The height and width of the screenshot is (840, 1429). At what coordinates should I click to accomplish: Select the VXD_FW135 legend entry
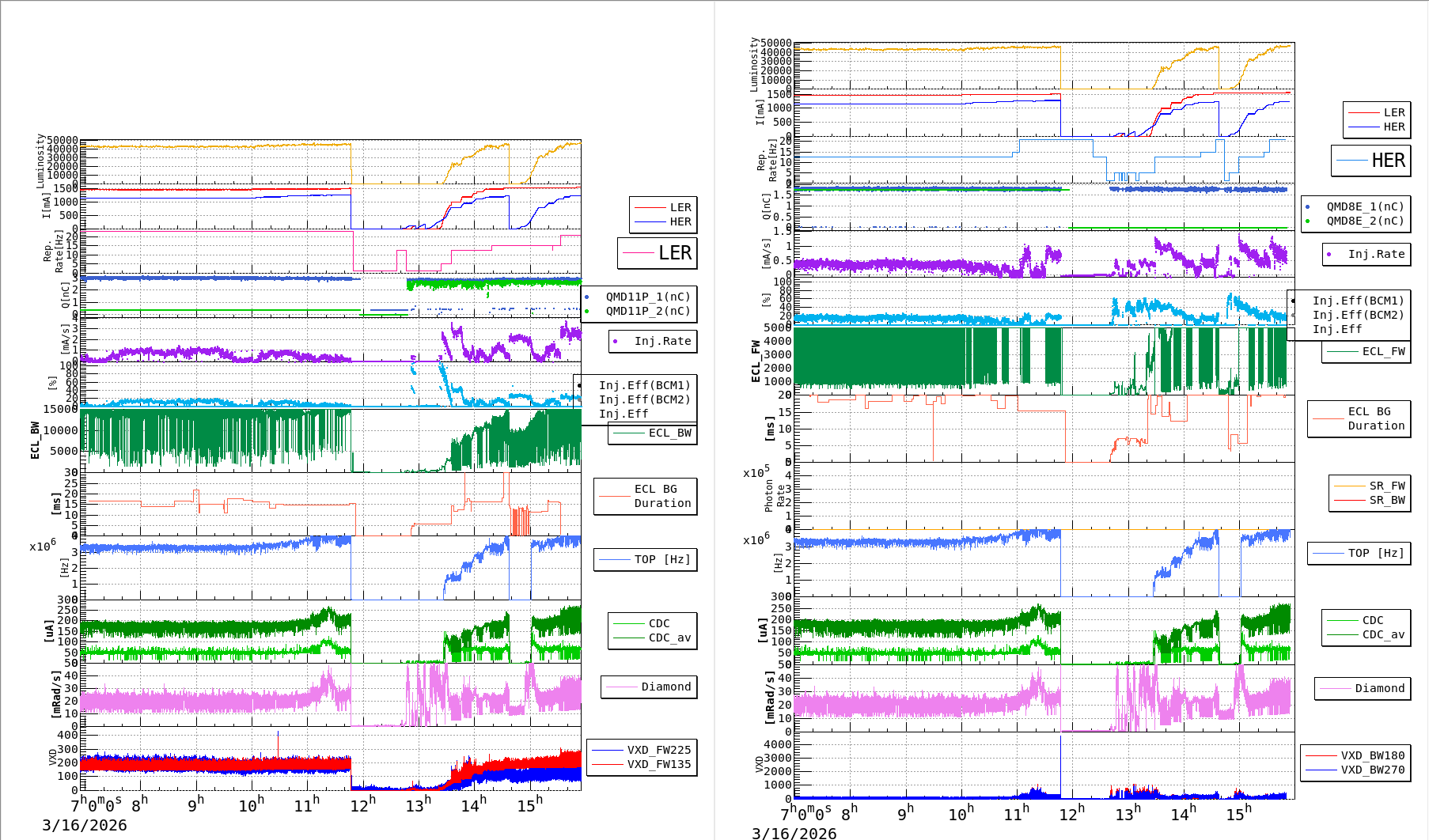(658, 764)
